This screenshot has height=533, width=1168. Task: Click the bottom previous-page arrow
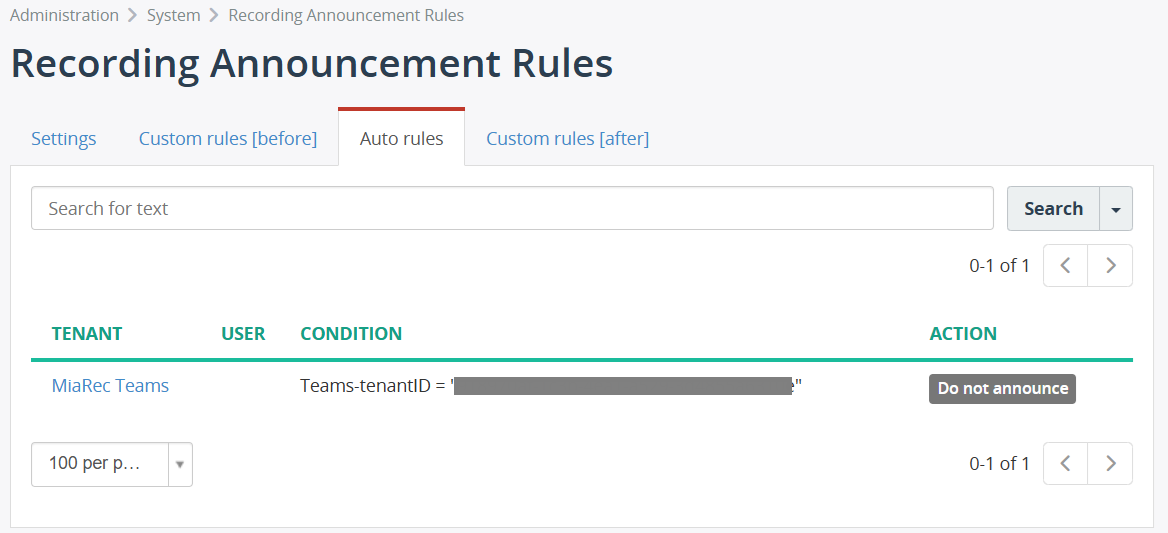click(1066, 464)
